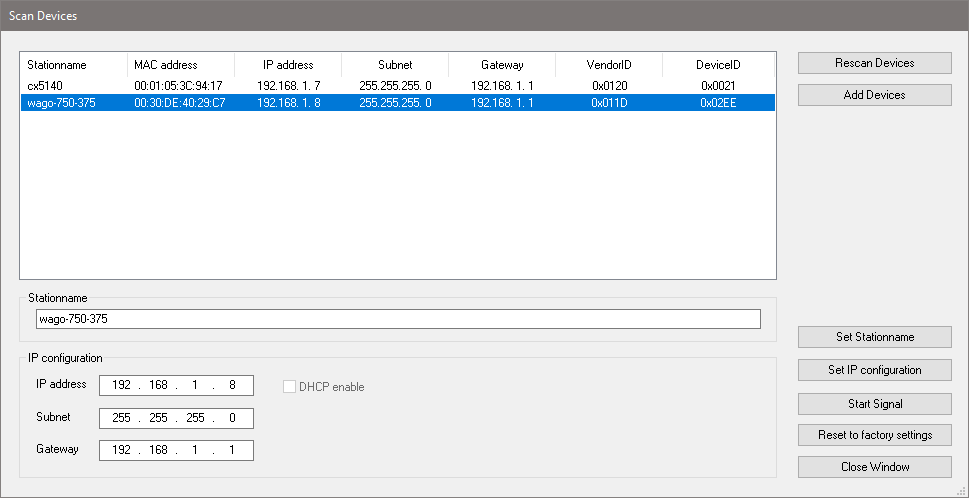Image resolution: width=969 pixels, height=498 pixels.
Task: Click the Gateway column header
Action: [x=502, y=65]
